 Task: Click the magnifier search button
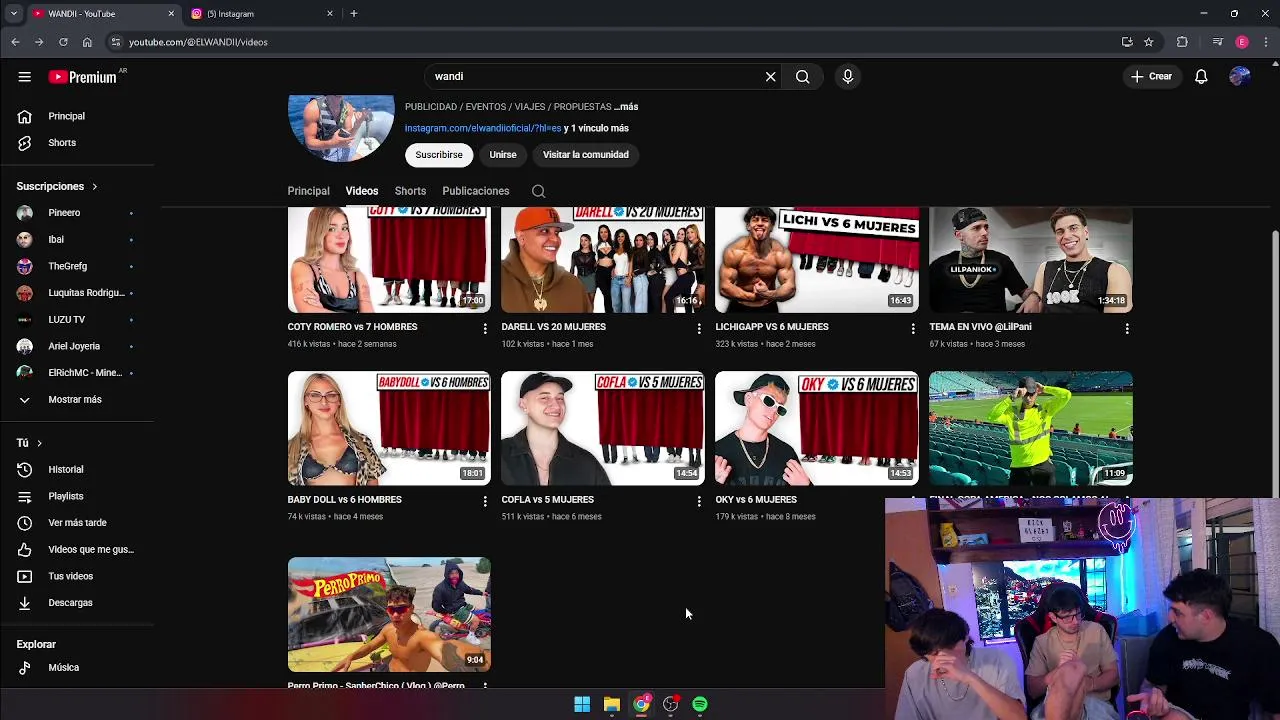pyautogui.click(x=802, y=77)
